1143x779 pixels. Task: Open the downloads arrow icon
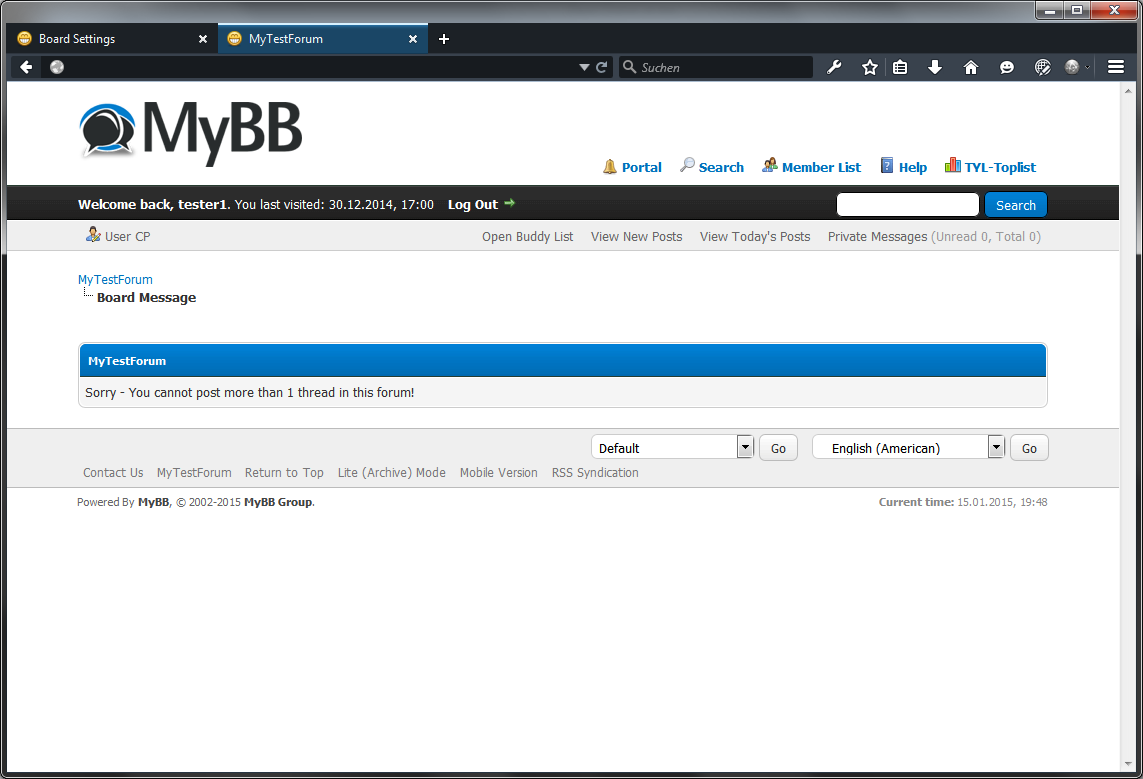point(935,67)
